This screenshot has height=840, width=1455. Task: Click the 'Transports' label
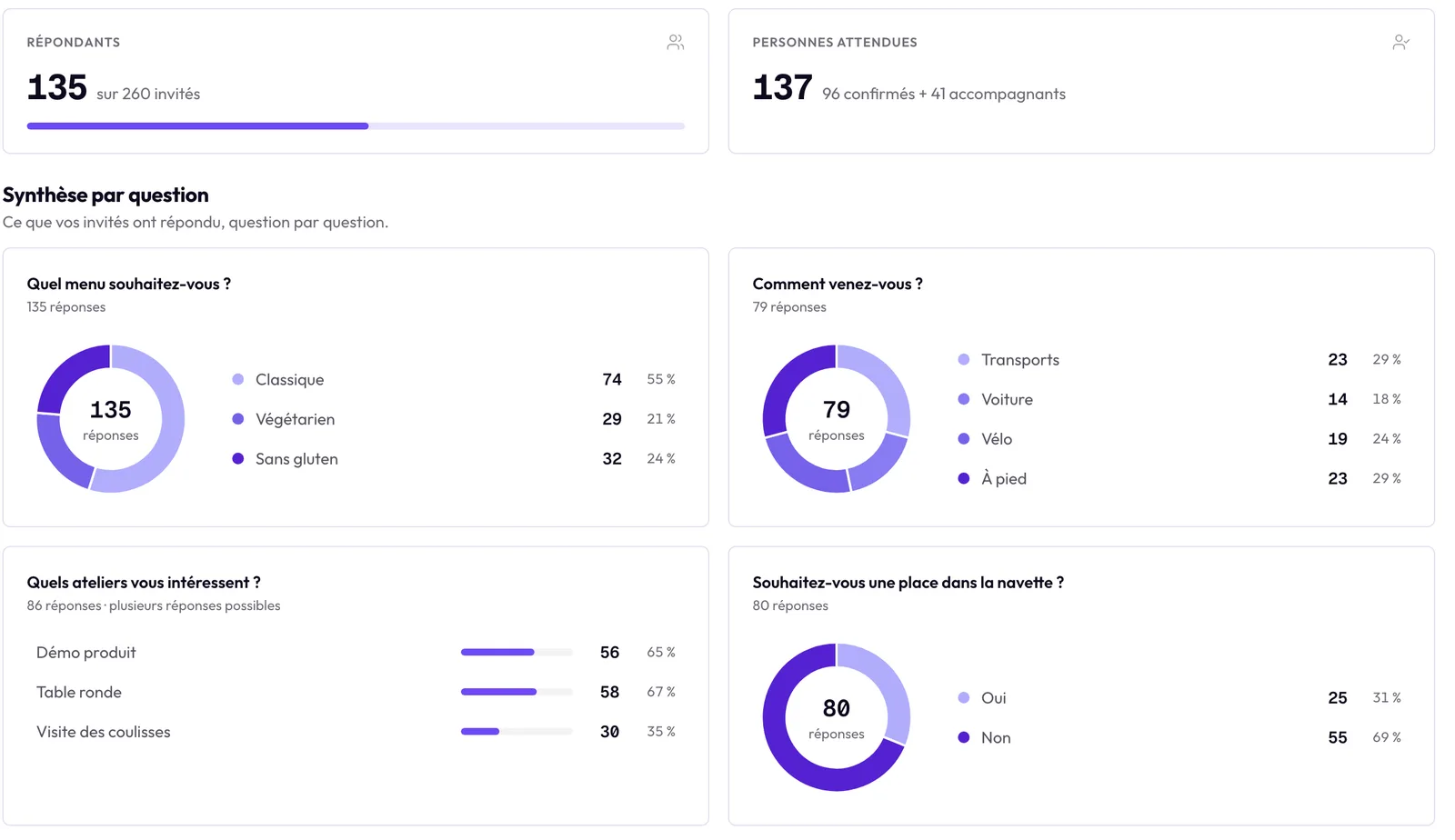click(x=1020, y=360)
